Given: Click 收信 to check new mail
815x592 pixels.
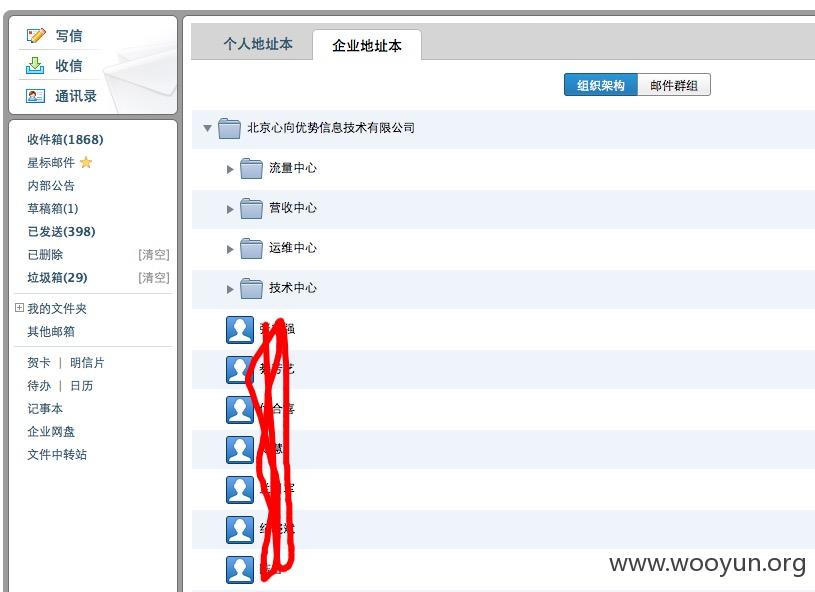Looking at the screenshot, I should coord(69,65).
